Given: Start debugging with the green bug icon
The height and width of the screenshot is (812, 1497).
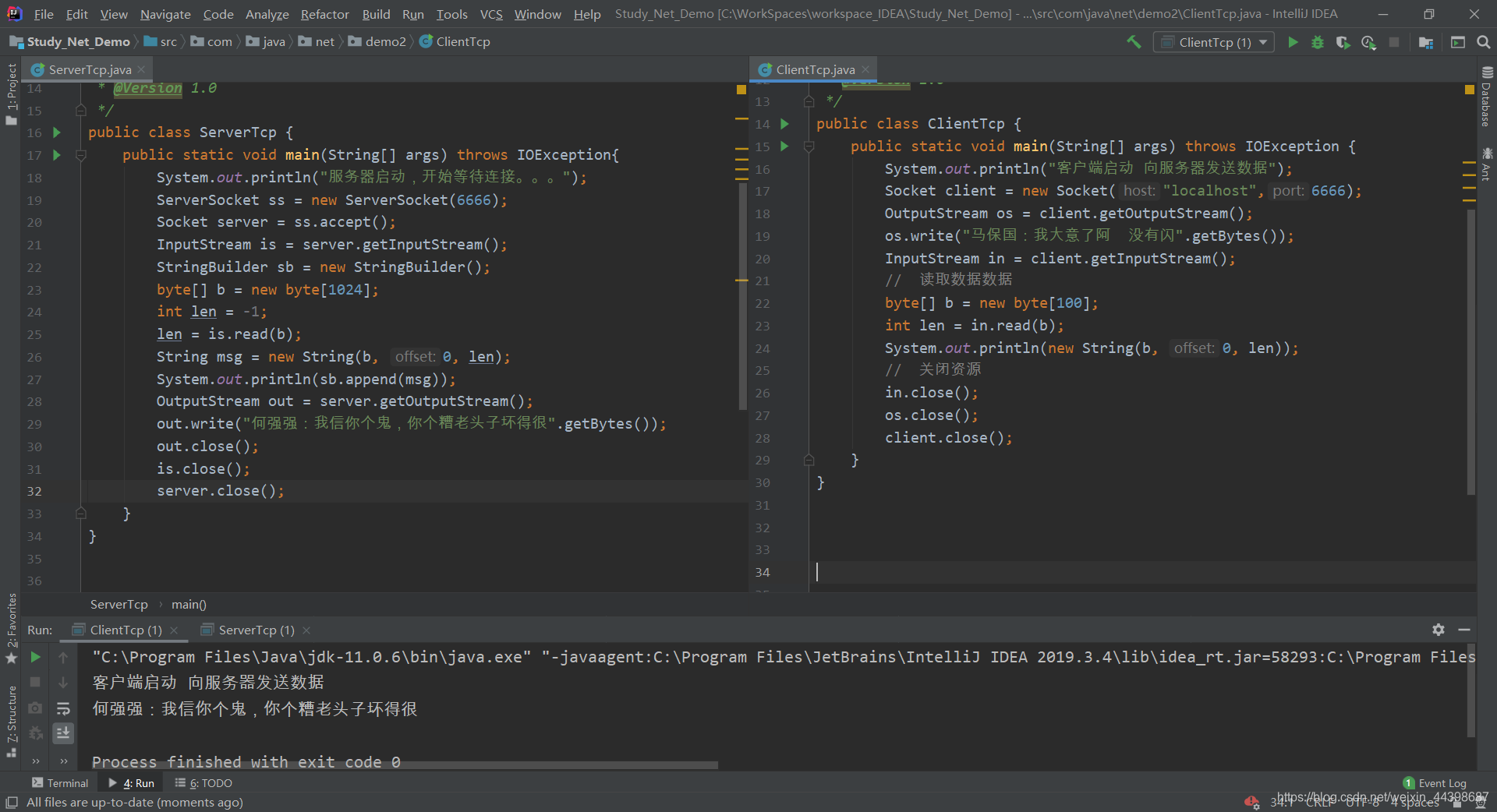Looking at the screenshot, I should pyautogui.click(x=1318, y=42).
